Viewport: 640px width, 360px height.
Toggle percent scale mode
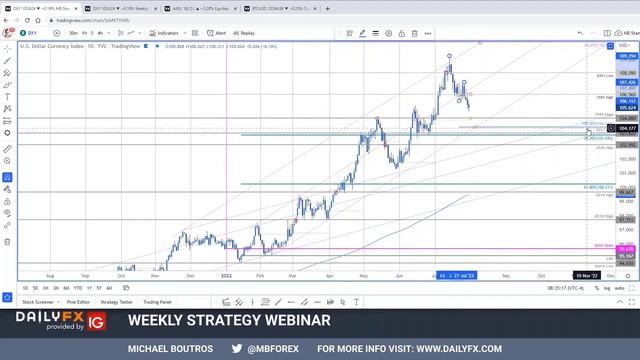click(597, 288)
